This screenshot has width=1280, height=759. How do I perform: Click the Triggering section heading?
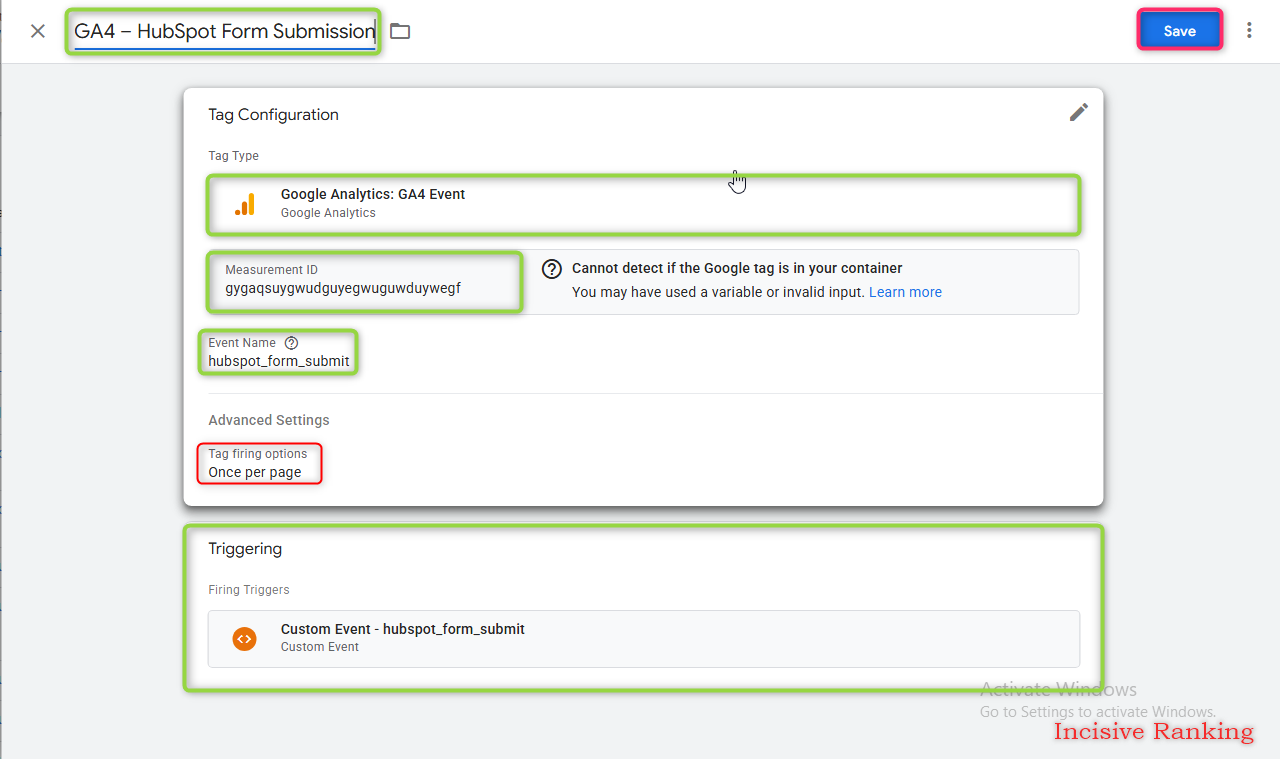[245, 549]
